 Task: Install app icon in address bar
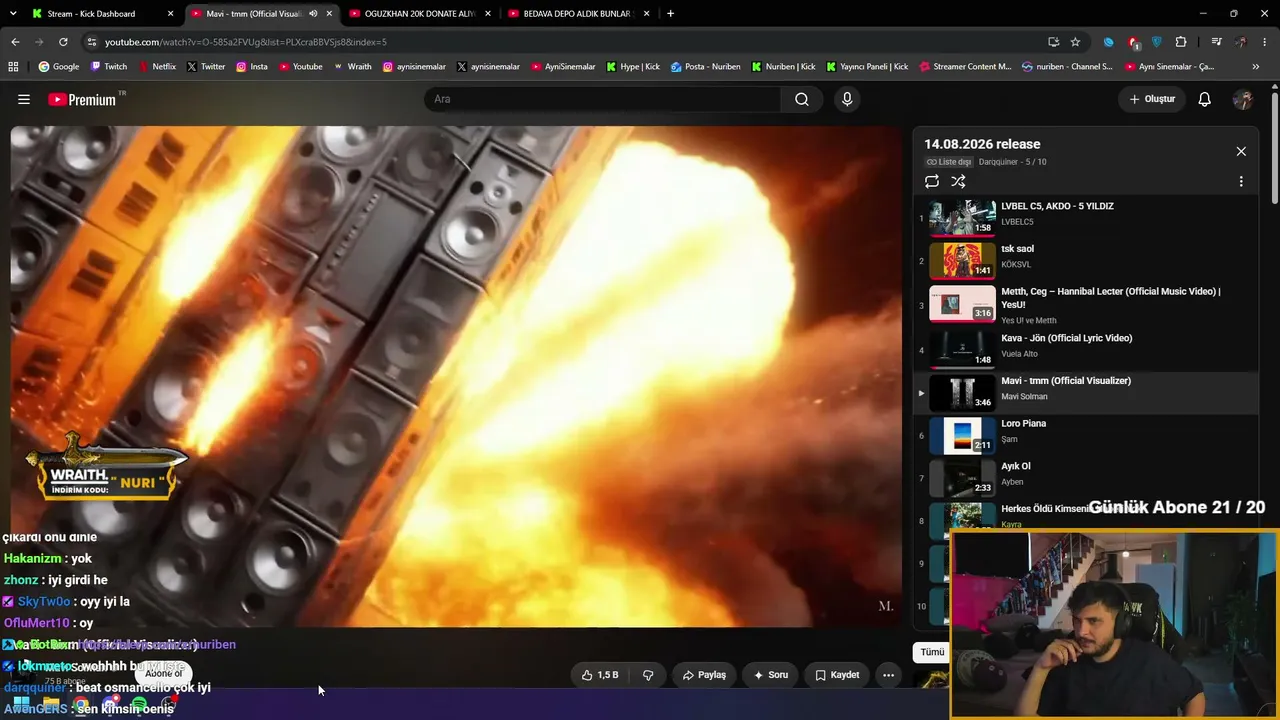(x=1053, y=42)
